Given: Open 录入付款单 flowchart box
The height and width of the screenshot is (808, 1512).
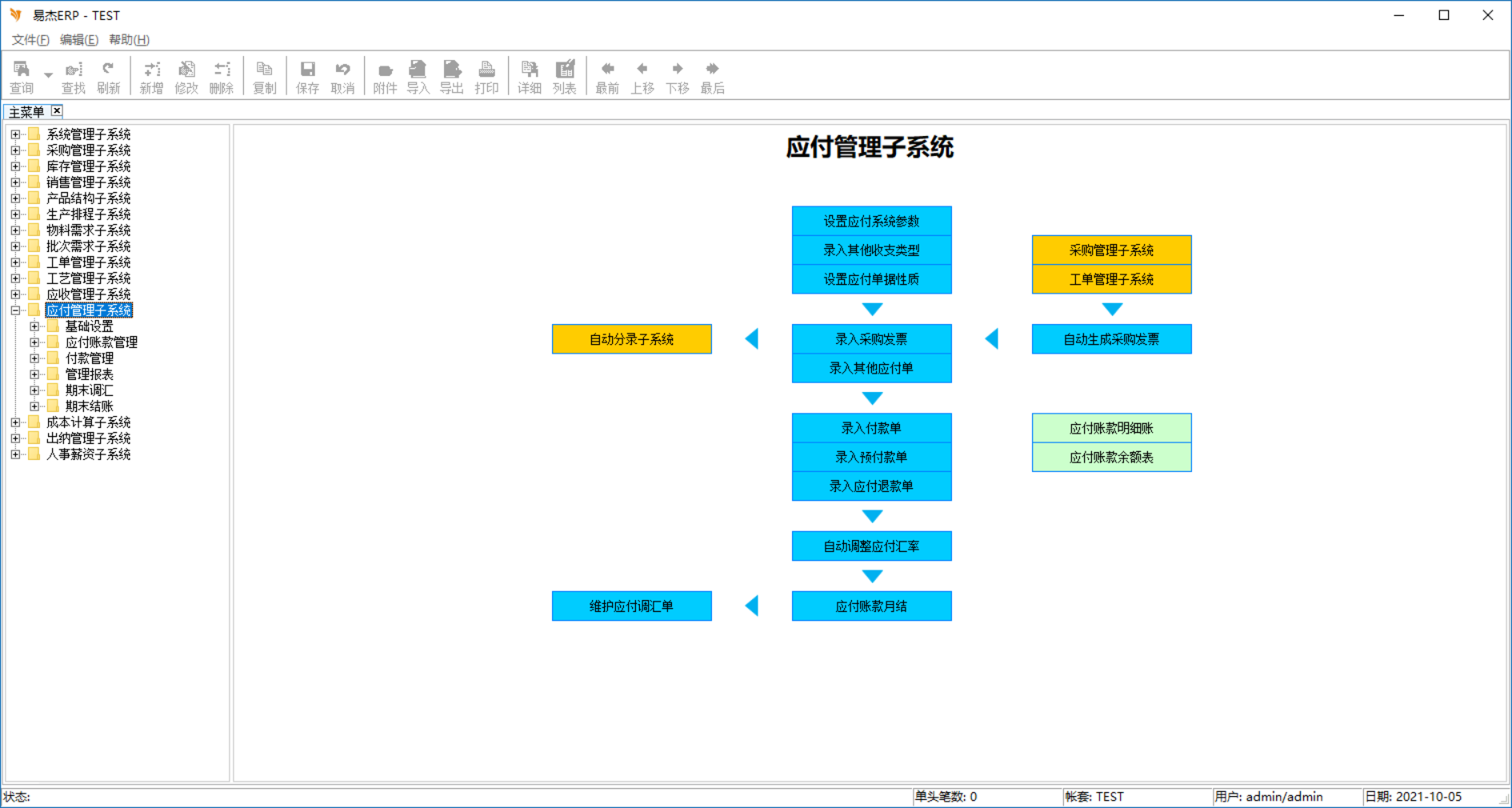Looking at the screenshot, I should click(x=872, y=428).
